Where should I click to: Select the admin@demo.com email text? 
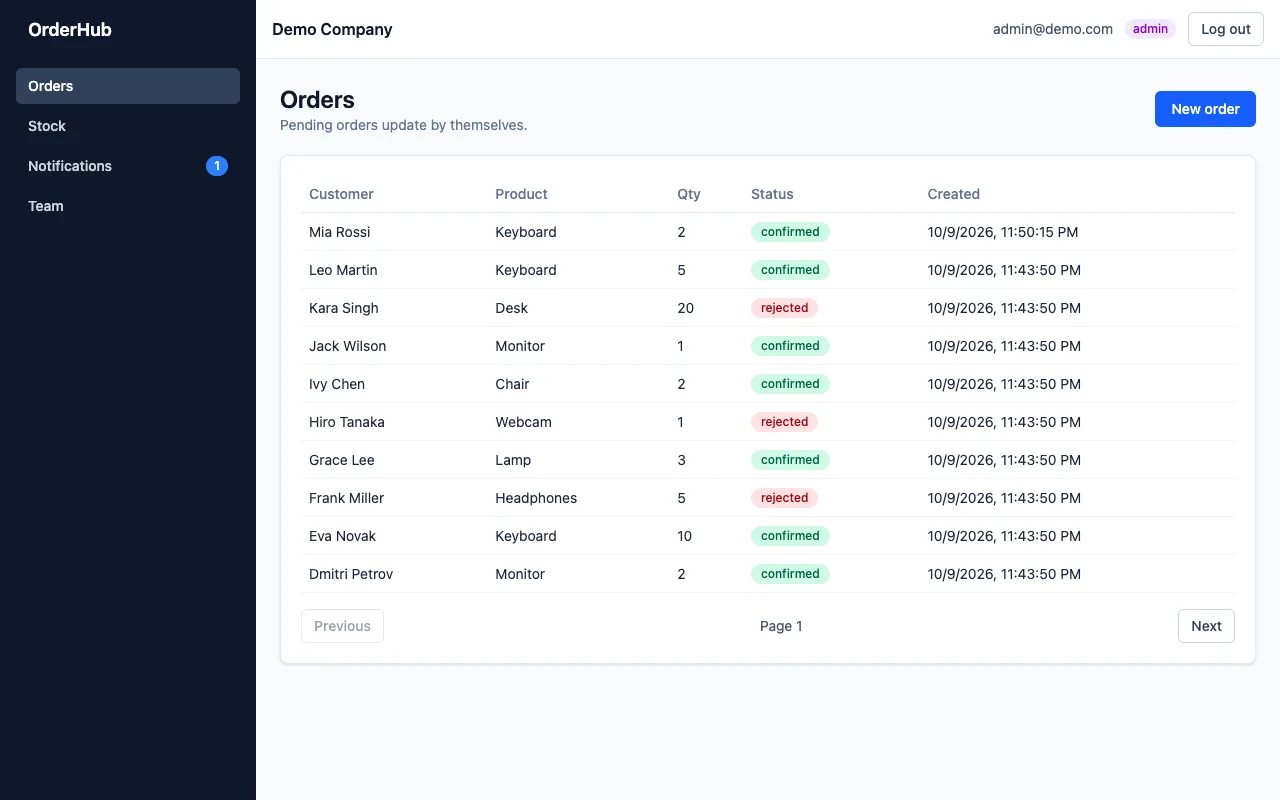[1053, 29]
